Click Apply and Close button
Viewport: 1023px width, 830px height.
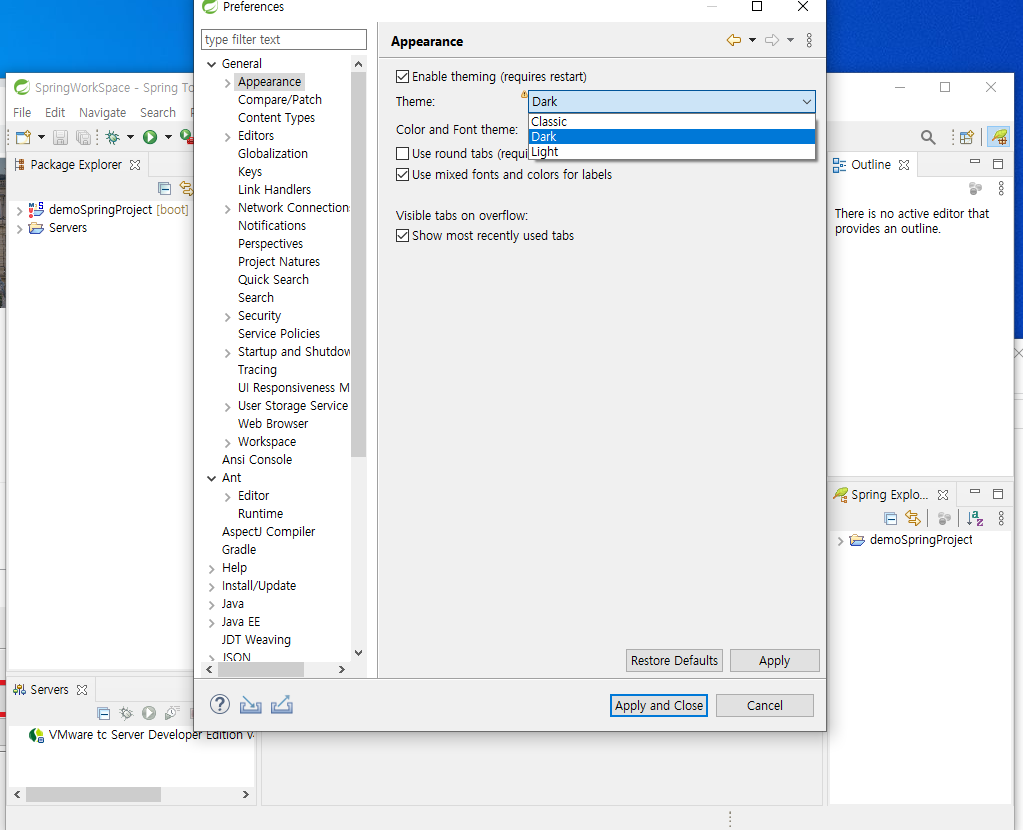point(659,705)
